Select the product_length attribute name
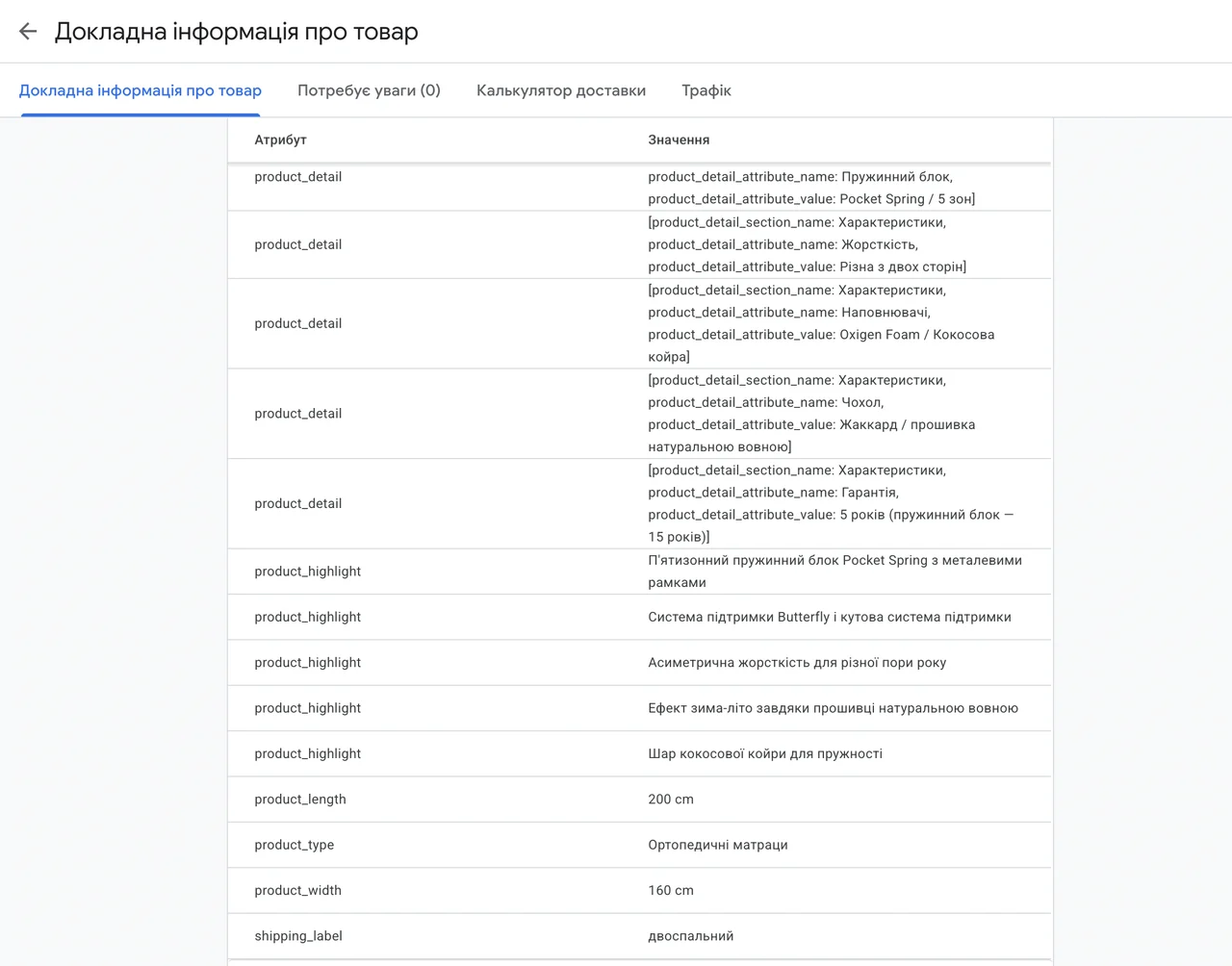The width and height of the screenshot is (1232, 966). (300, 800)
